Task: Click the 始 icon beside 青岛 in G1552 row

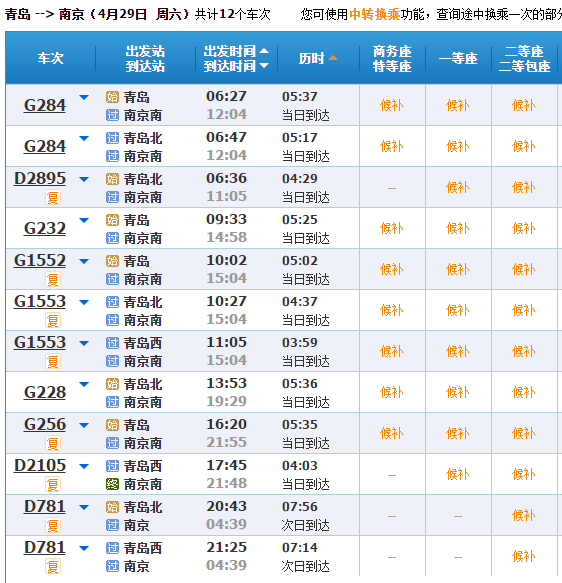Action: tap(112, 261)
